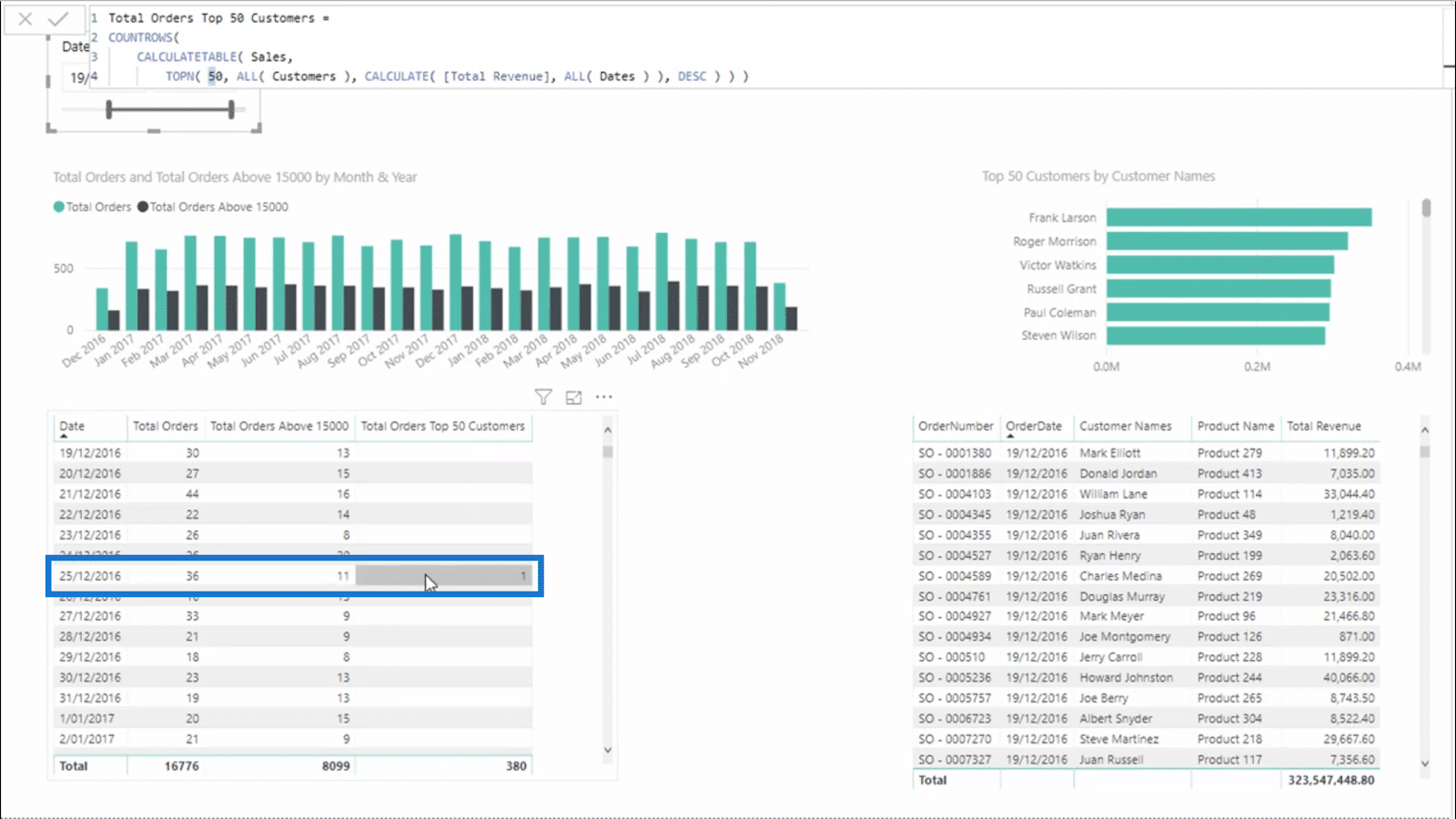1456x819 pixels.
Task: Select Frank Larson bar in chart
Action: coord(1239,217)
